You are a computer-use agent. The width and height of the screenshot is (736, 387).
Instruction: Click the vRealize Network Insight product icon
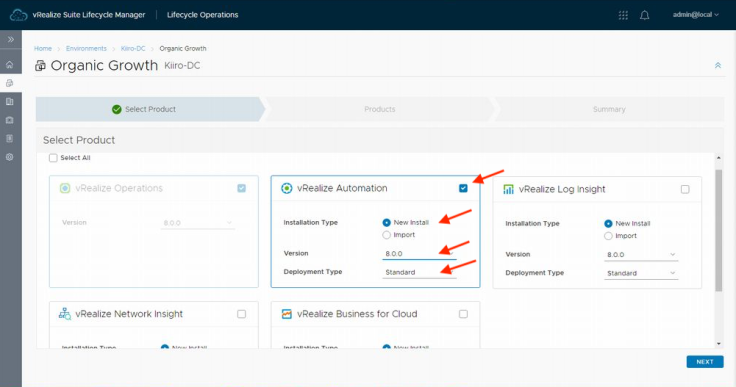65,314
